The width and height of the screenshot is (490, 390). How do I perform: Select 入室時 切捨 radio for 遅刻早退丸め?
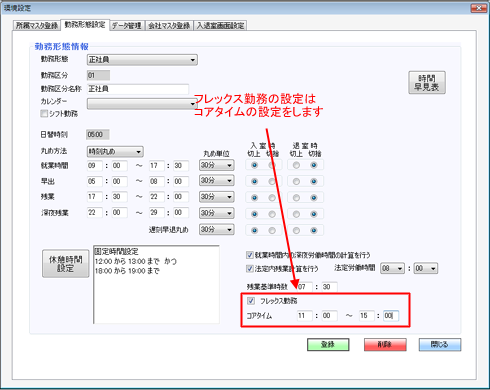(x=272, y=231)
